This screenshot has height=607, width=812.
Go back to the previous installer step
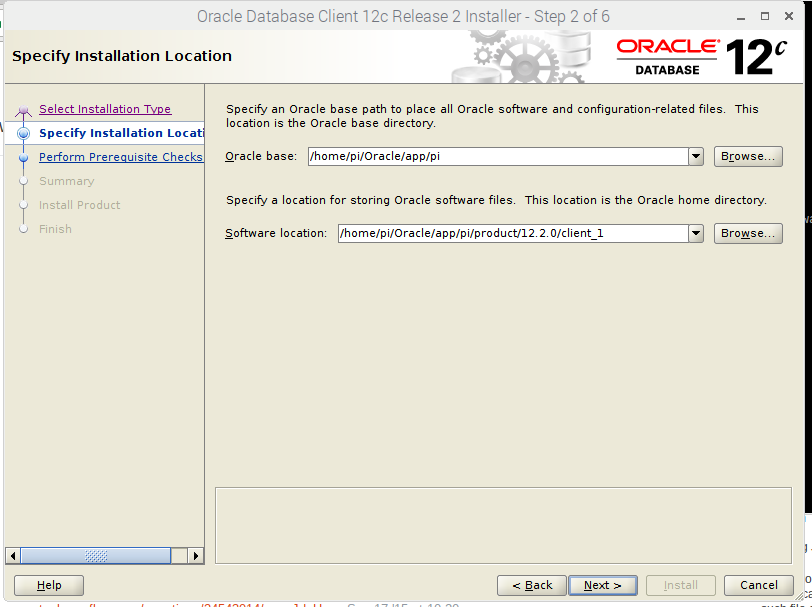click(x=532, y=585)
